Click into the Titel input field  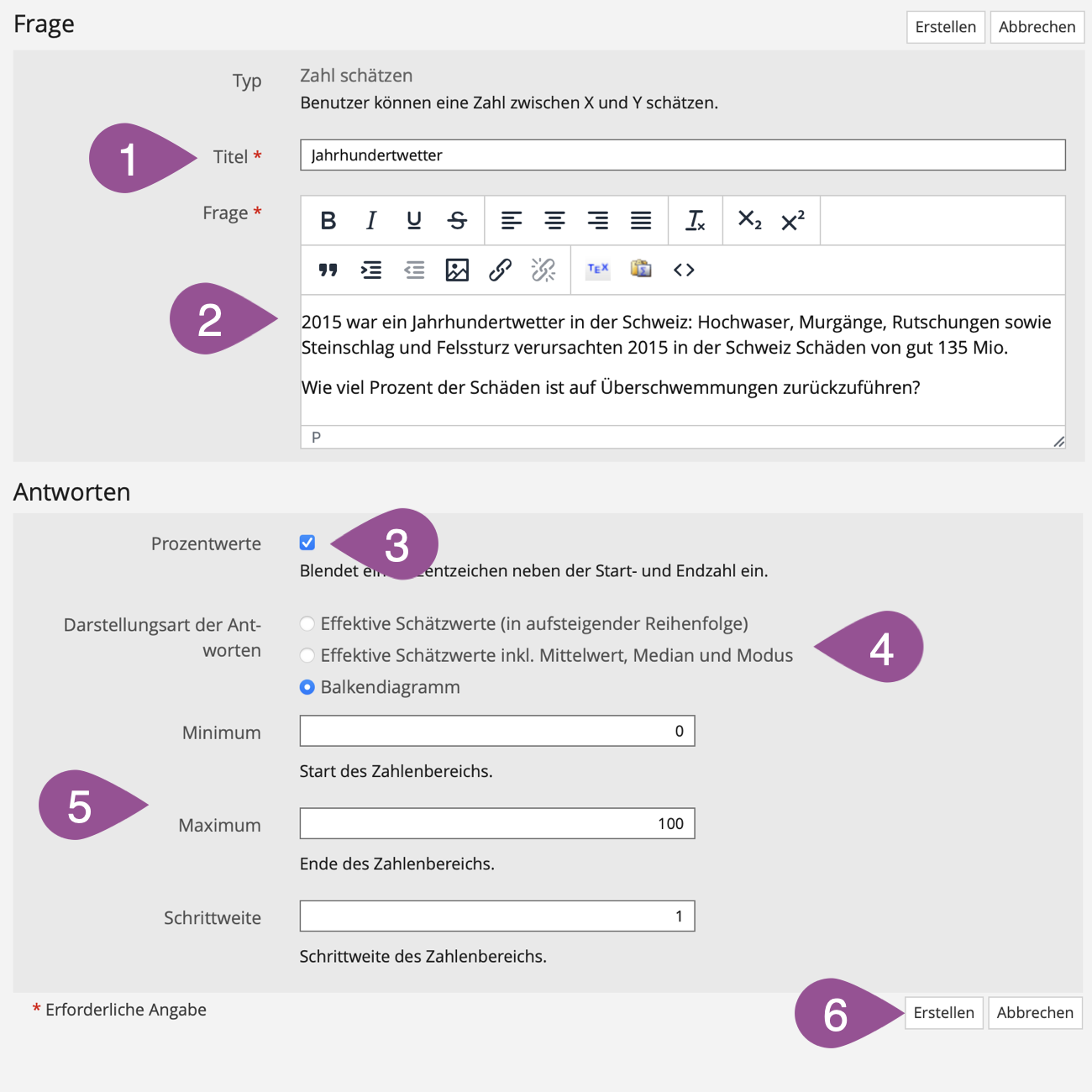(x=682, y=155)
